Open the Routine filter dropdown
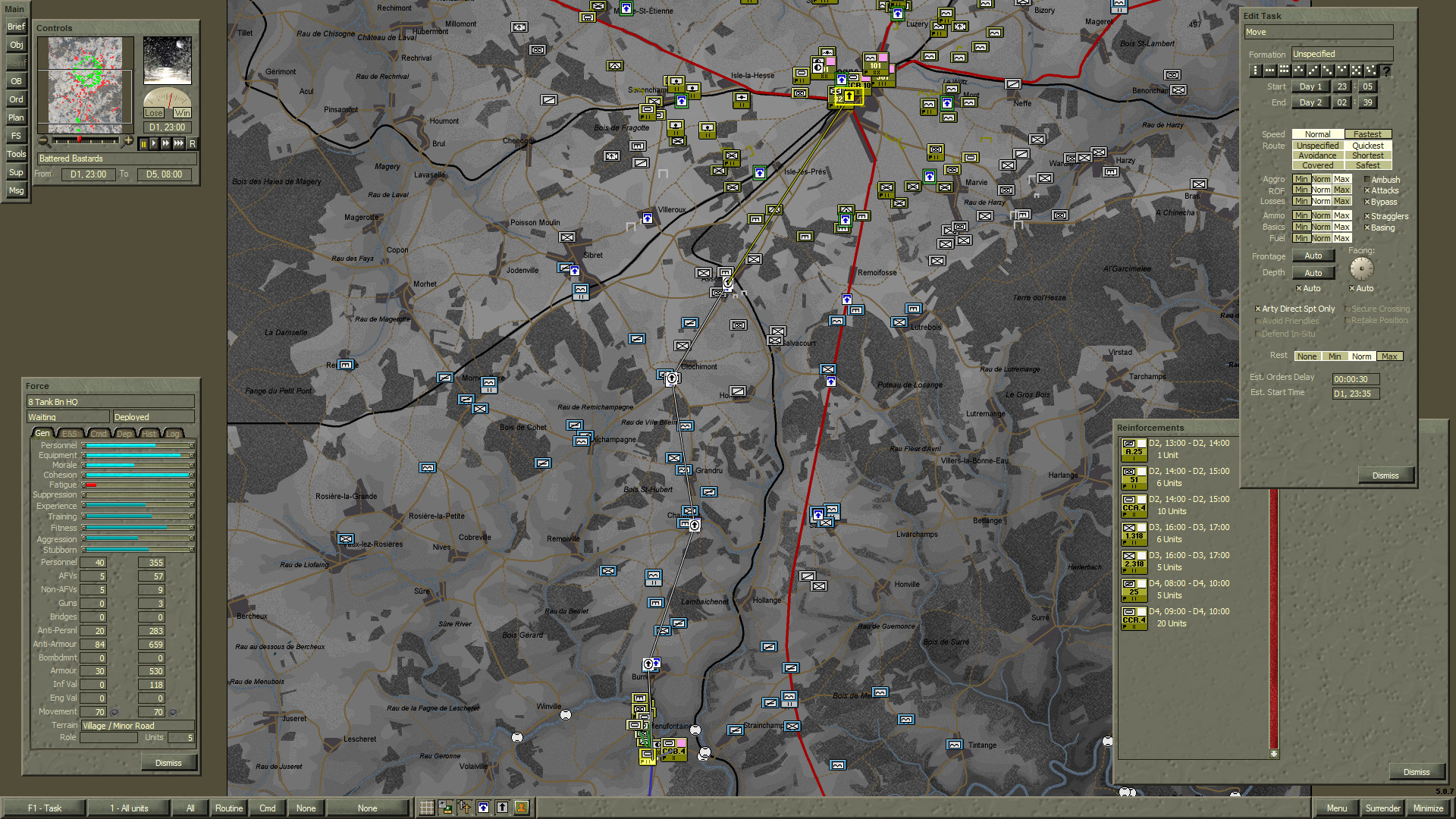The height and width of the screenshot is (819, 1456). [x=228, y=808]
